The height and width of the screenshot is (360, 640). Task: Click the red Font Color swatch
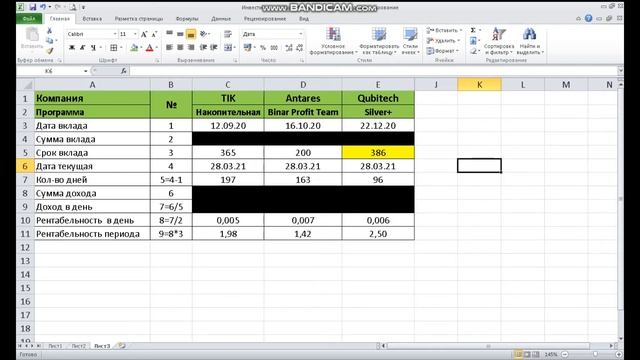click(x=150, y=48)
